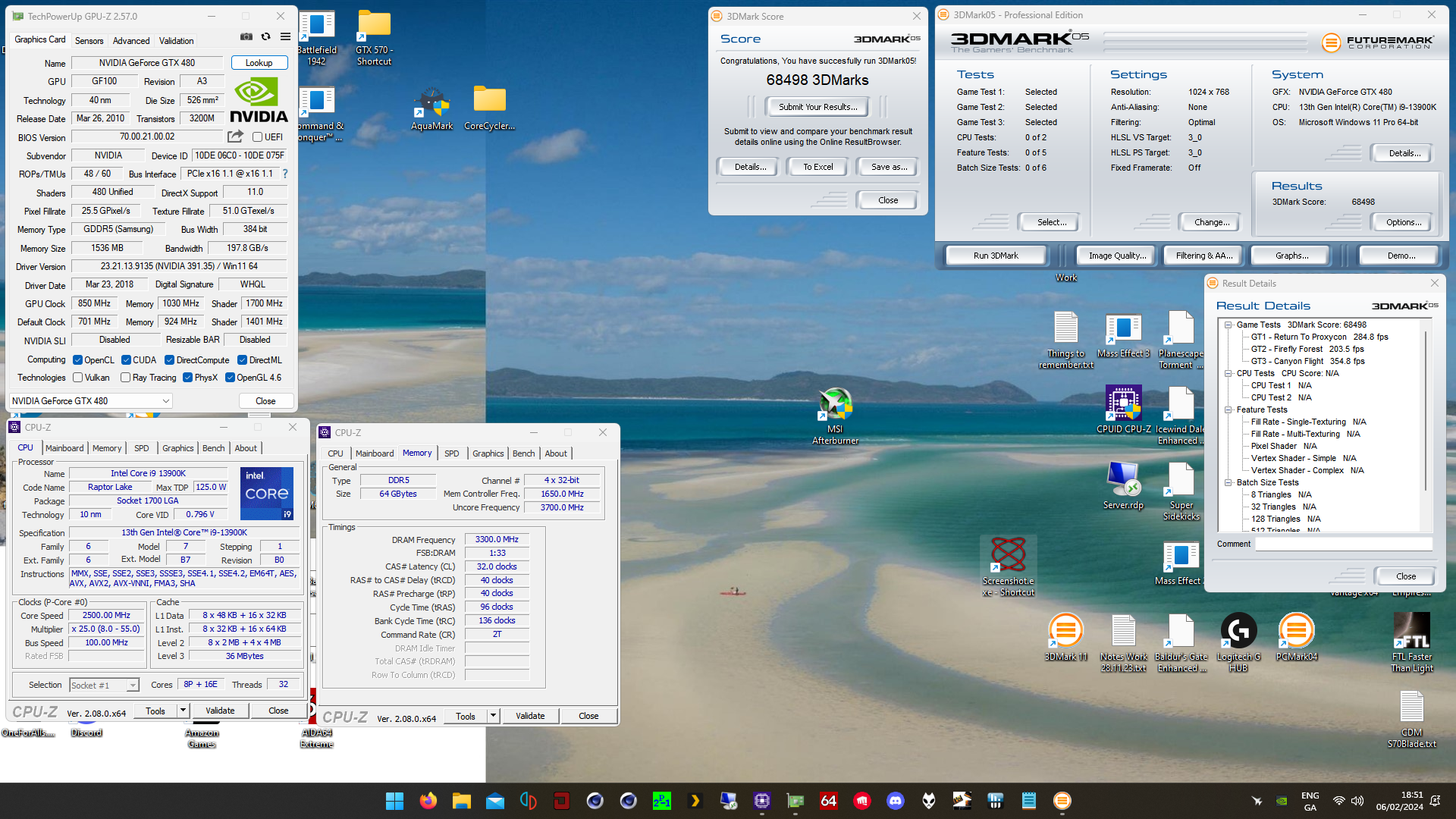Click the Windows Start button
This screenshot has width=1456, height=819.
(394, 801)
